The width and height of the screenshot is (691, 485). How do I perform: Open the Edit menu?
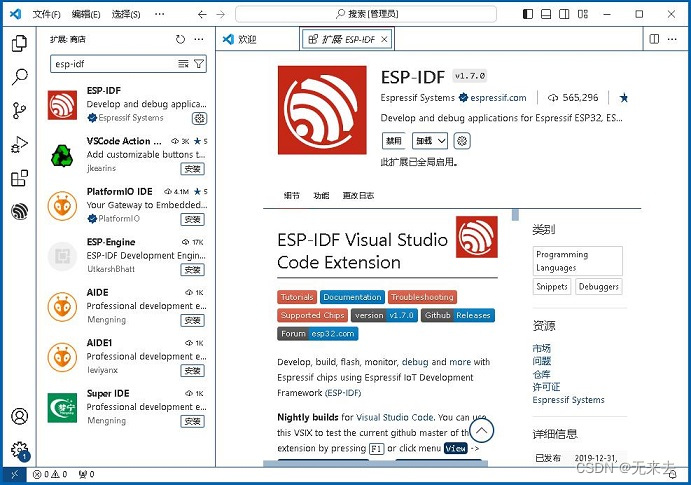[x=86, y=15]
